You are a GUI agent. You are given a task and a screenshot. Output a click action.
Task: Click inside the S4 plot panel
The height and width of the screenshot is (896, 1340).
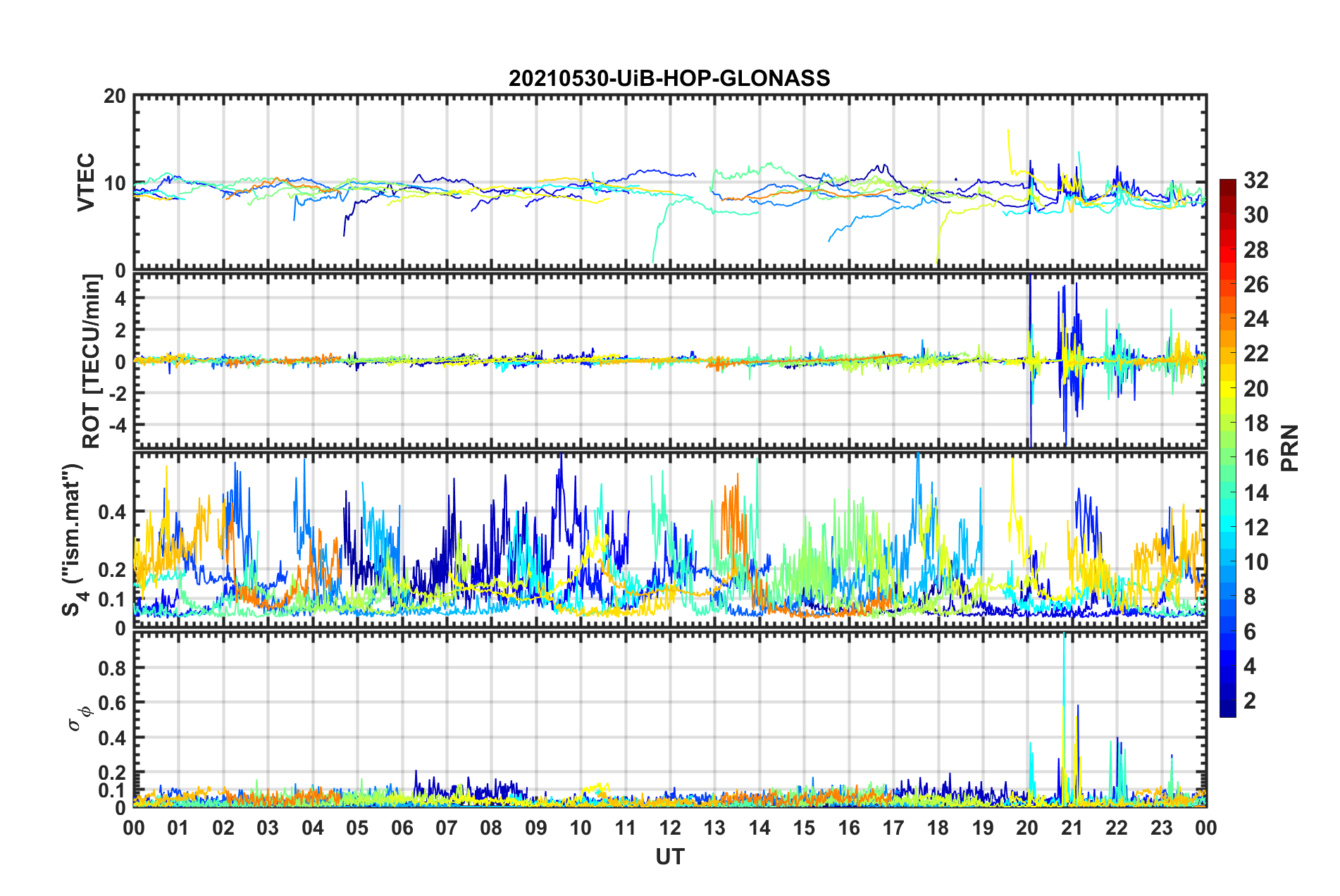click(670, 540)
